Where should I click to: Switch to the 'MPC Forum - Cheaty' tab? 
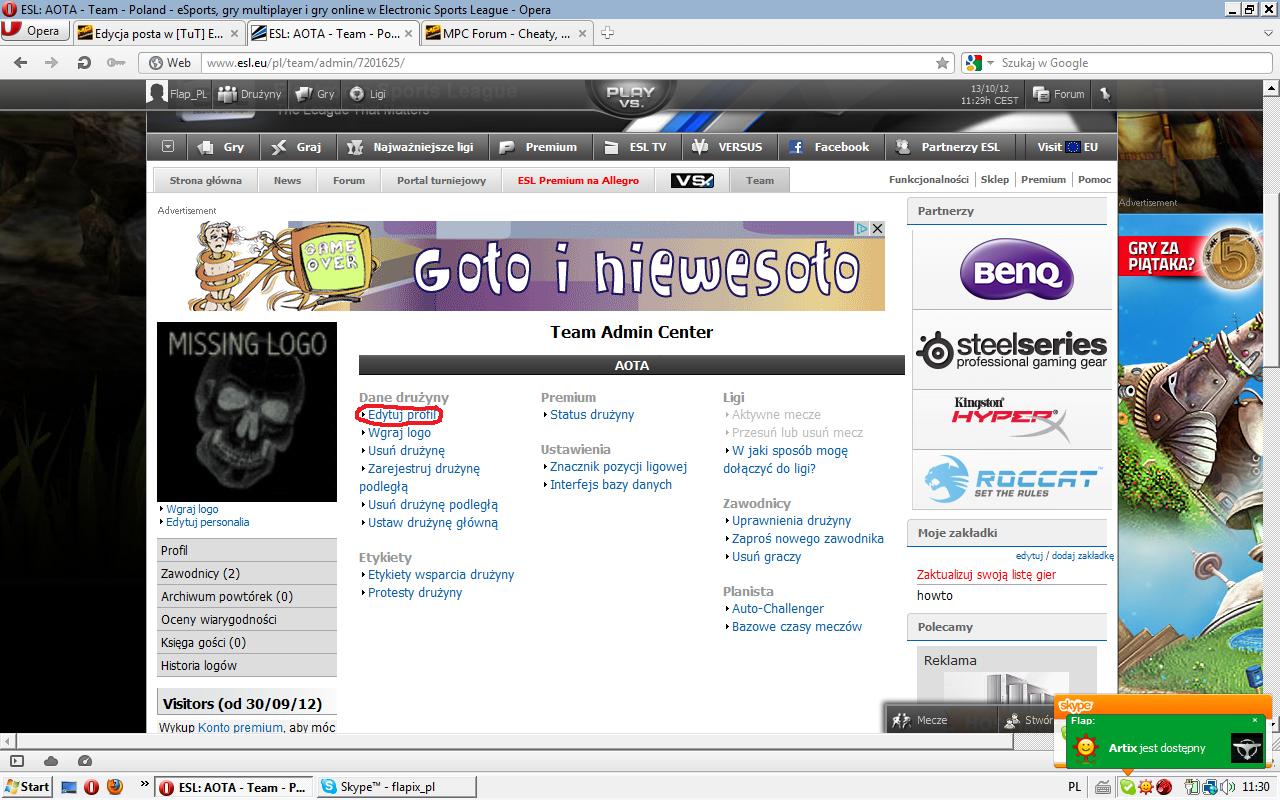[x=507, y=33]
